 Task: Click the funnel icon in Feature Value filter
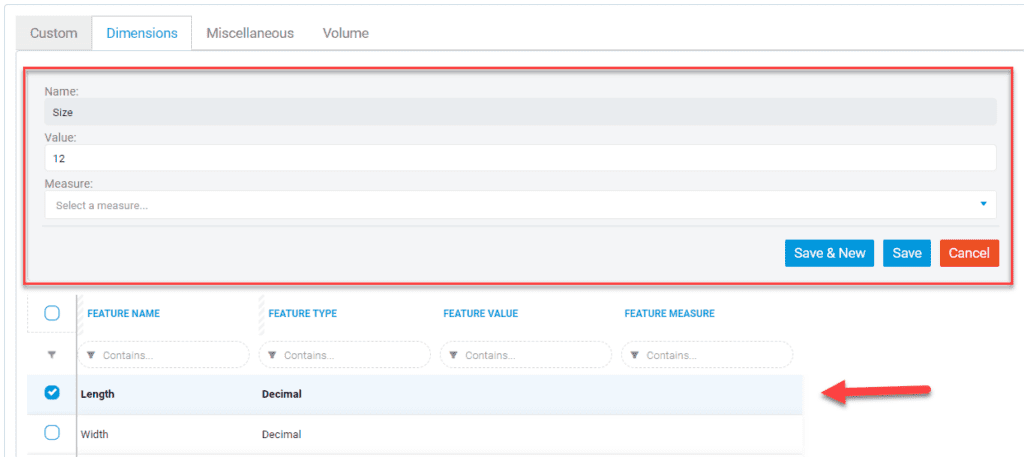453,355
